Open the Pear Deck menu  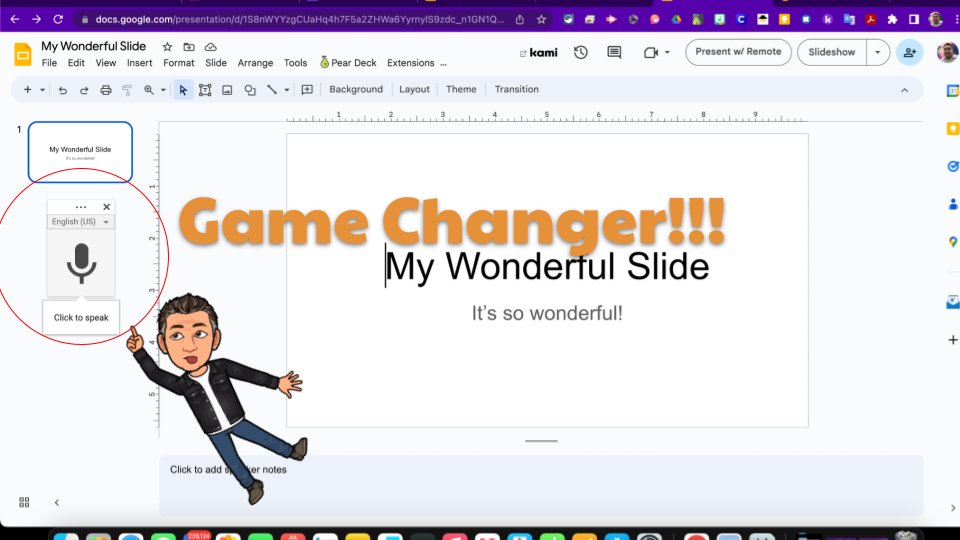pyautogui.click(x=348, y=63)
